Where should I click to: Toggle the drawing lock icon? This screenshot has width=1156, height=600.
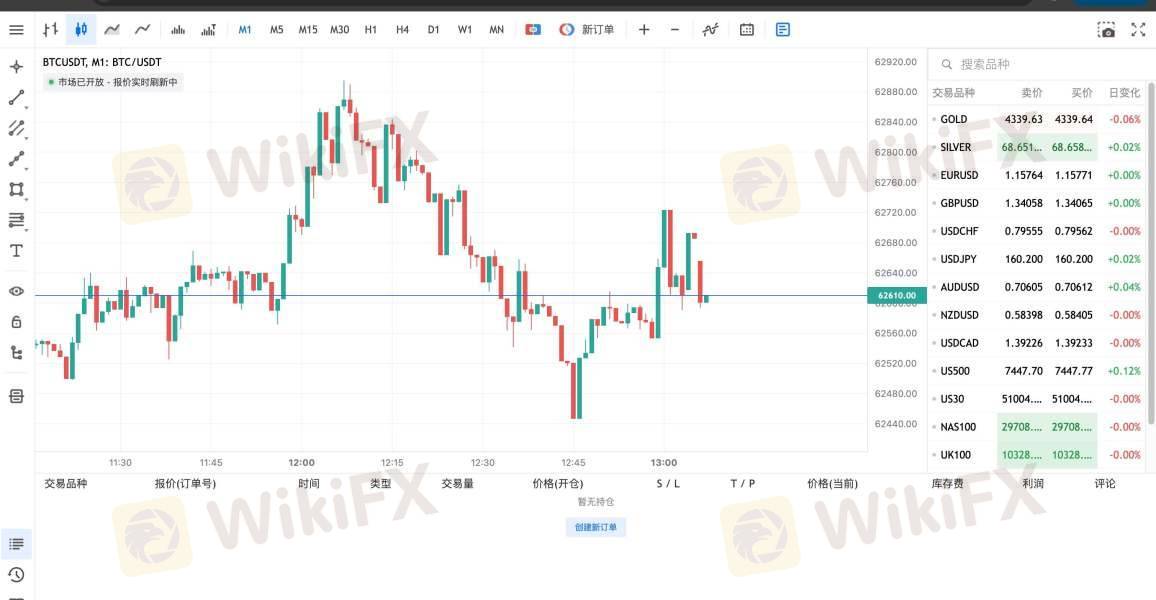click(16, 322)
